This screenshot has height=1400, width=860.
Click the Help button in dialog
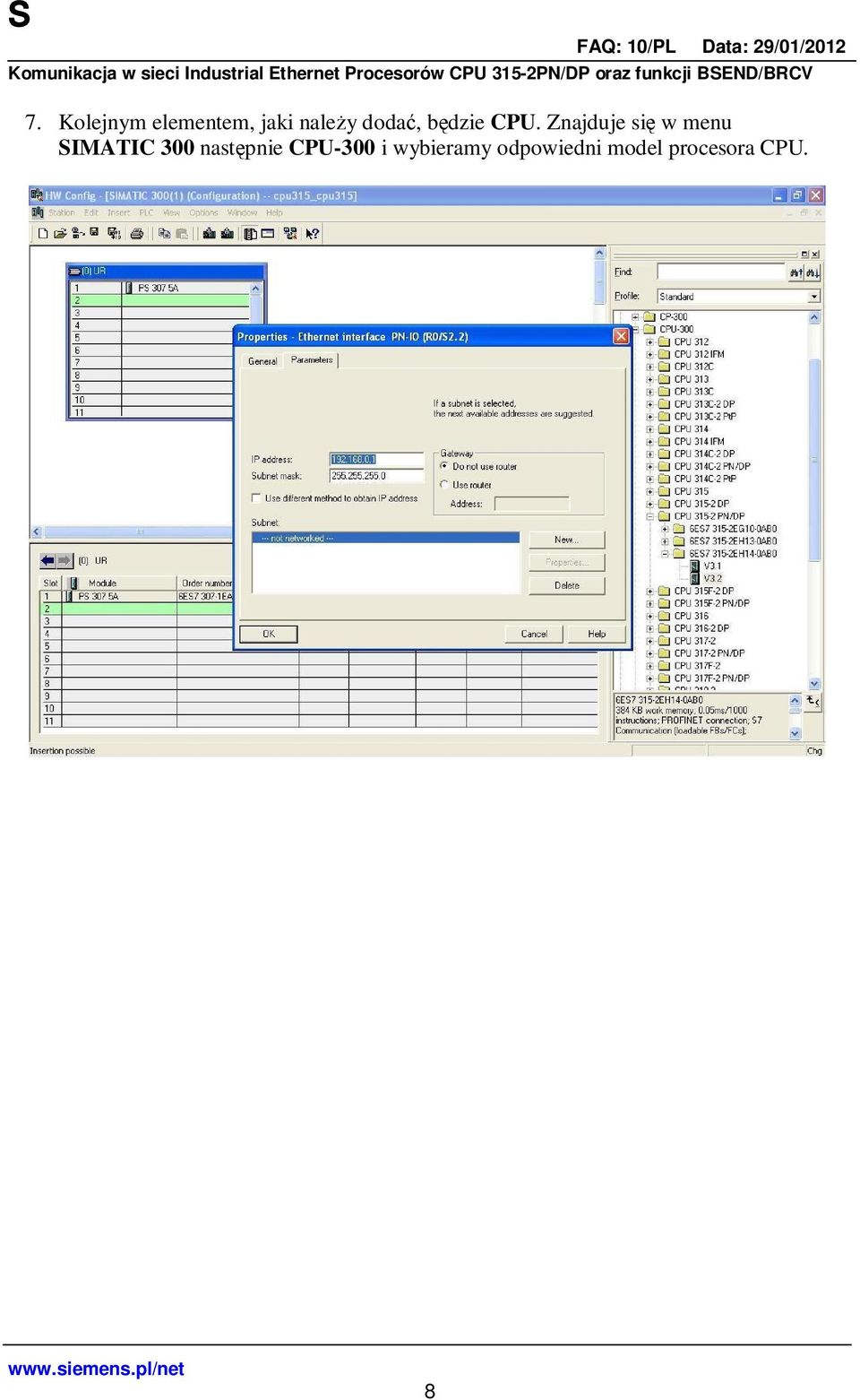click(x=597, y=634)
